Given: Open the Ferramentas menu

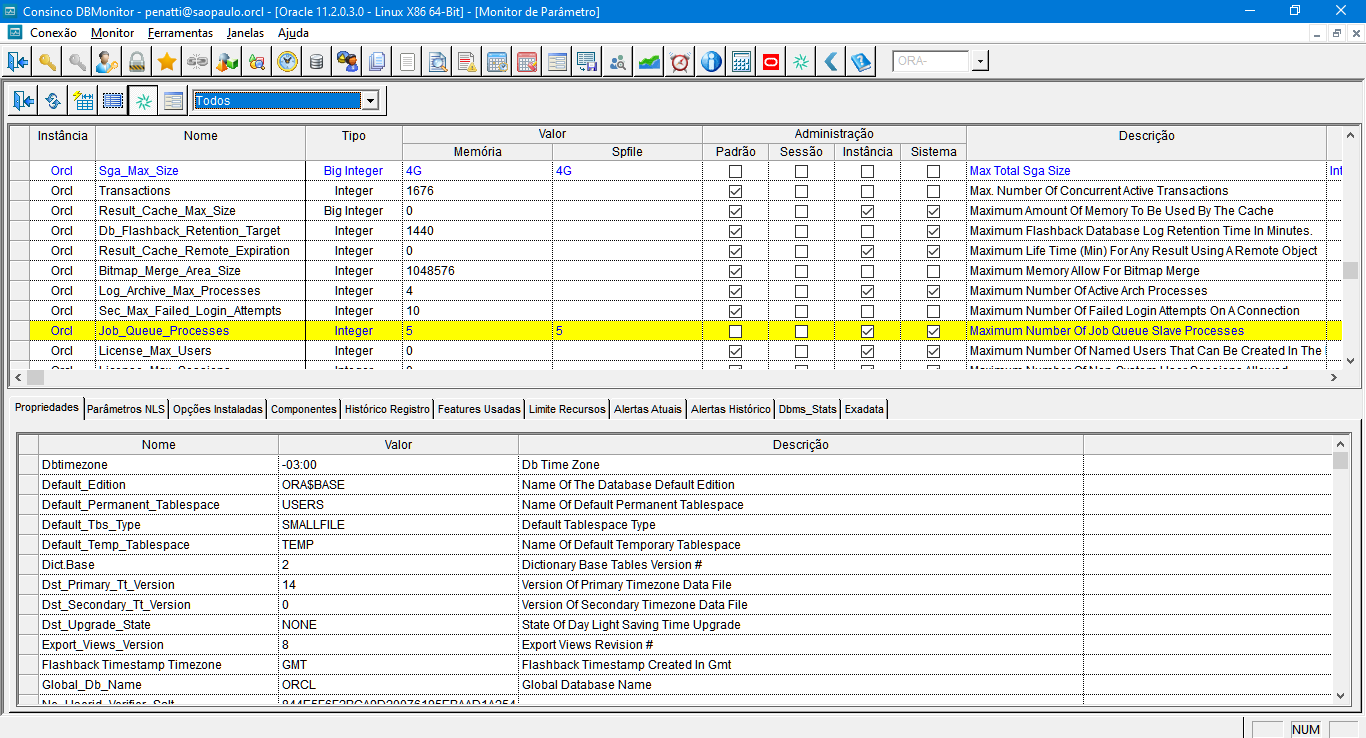Looking at the screenshot, I should [x=180, y=33].
